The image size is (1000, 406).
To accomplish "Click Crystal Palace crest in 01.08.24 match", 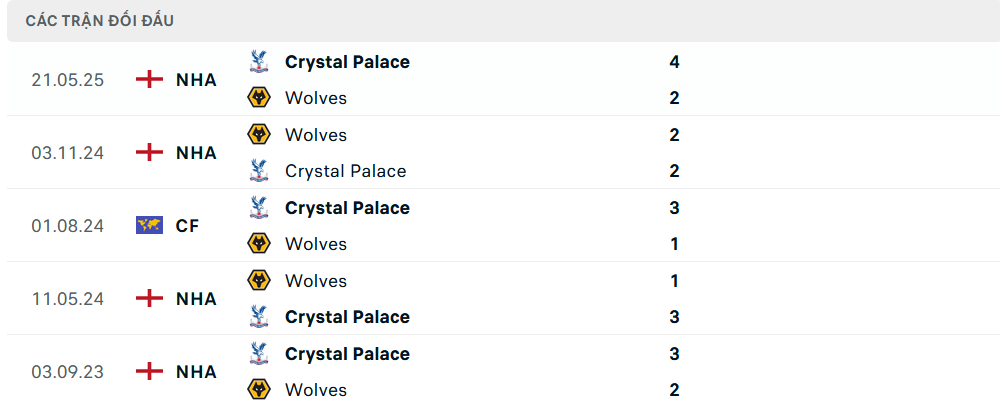I will [259, 208].
